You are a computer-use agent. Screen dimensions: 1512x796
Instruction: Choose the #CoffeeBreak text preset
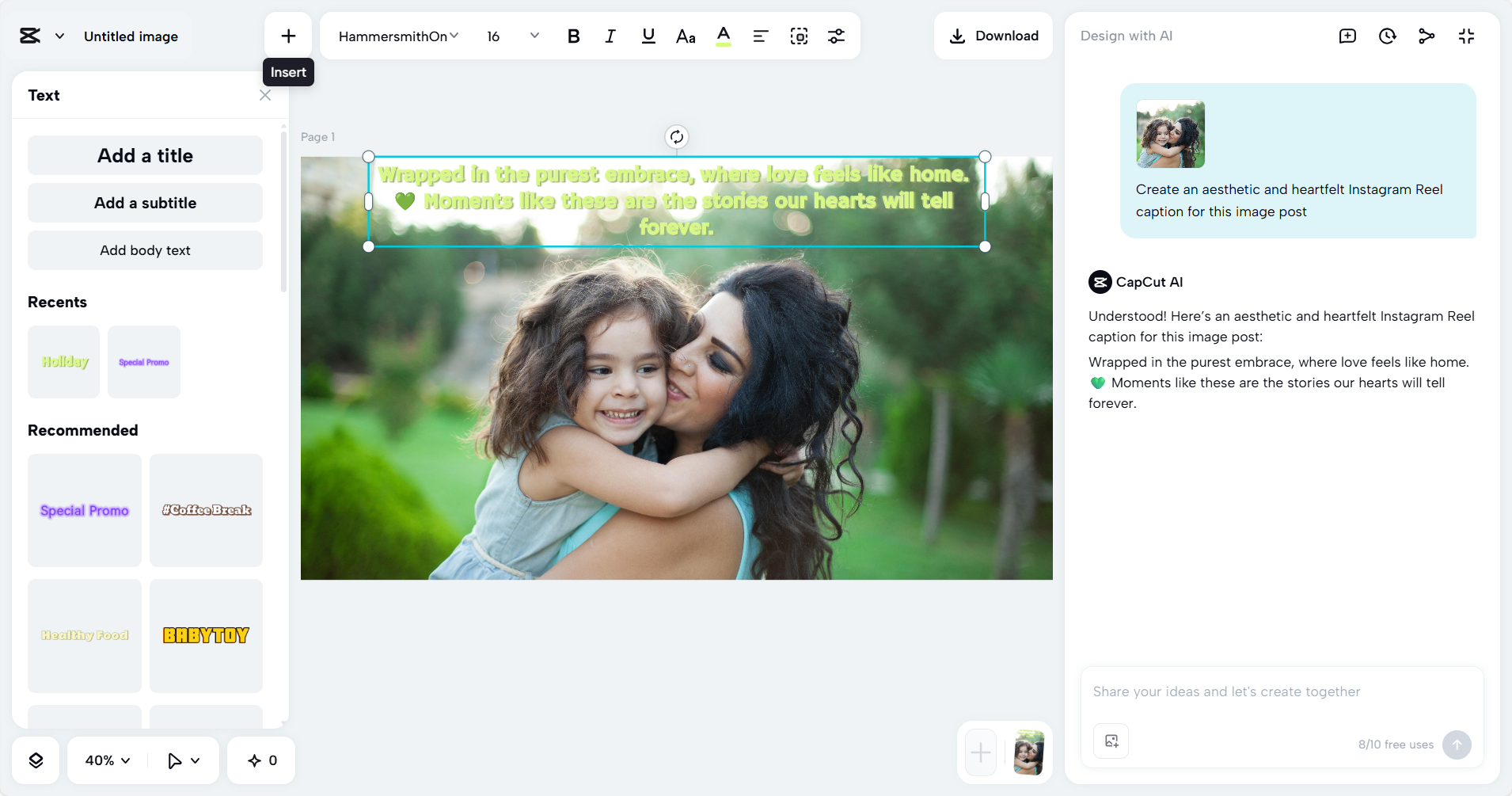pyautogui.click(x=206, y=510)
